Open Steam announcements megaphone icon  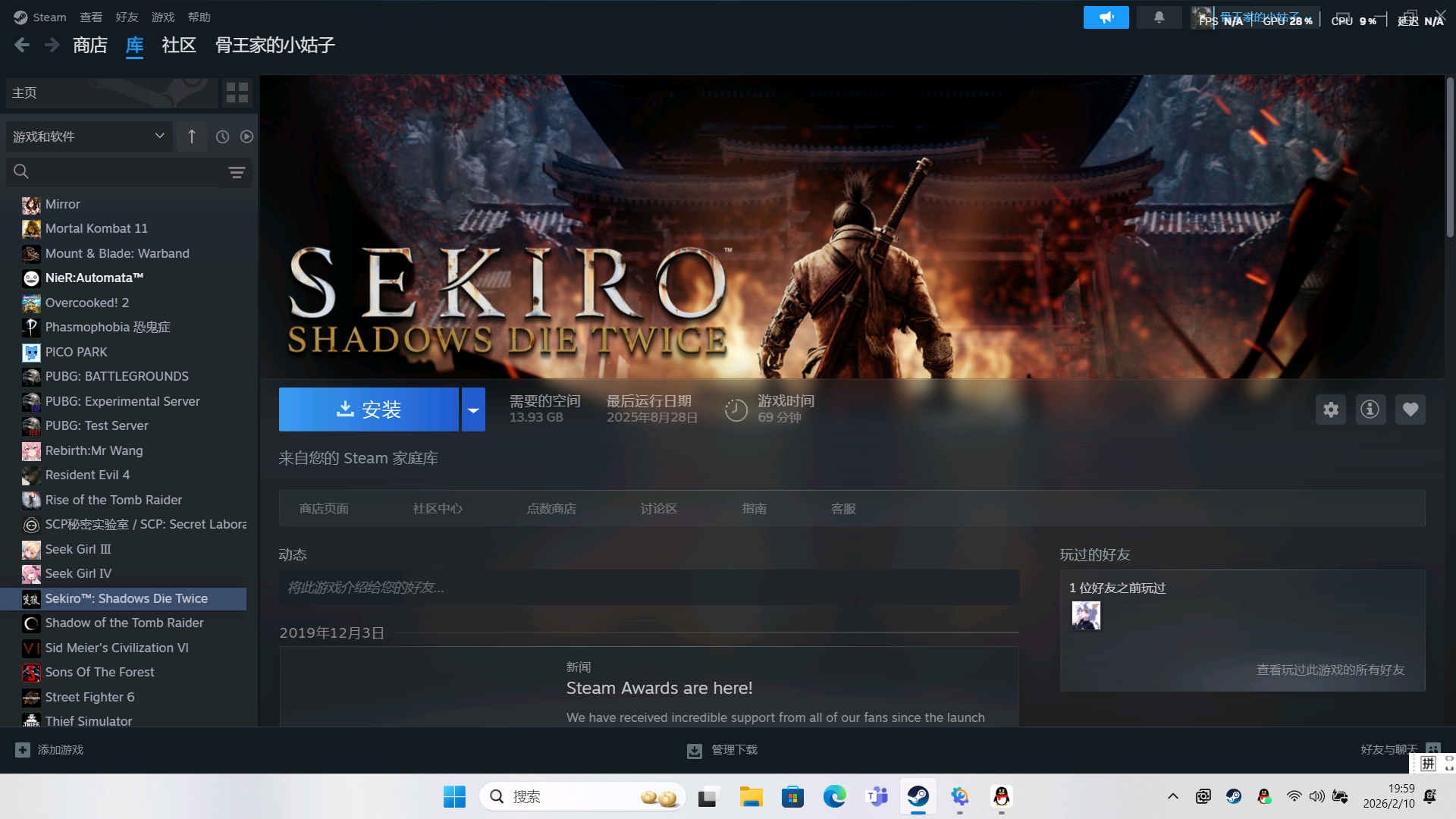(1106, 17)
